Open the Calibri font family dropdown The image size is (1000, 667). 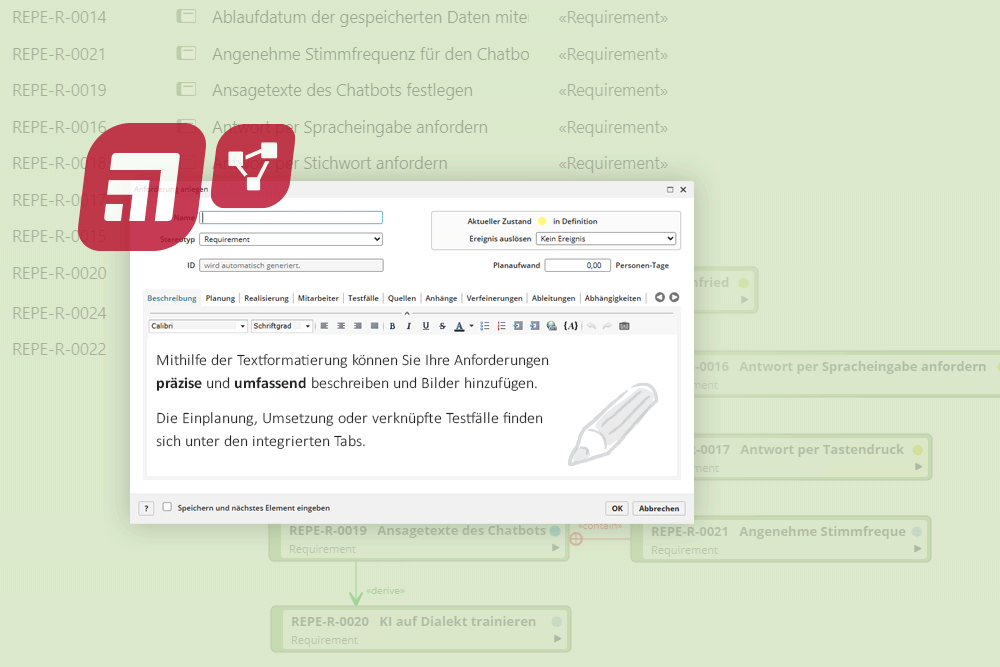coord(198,326)
